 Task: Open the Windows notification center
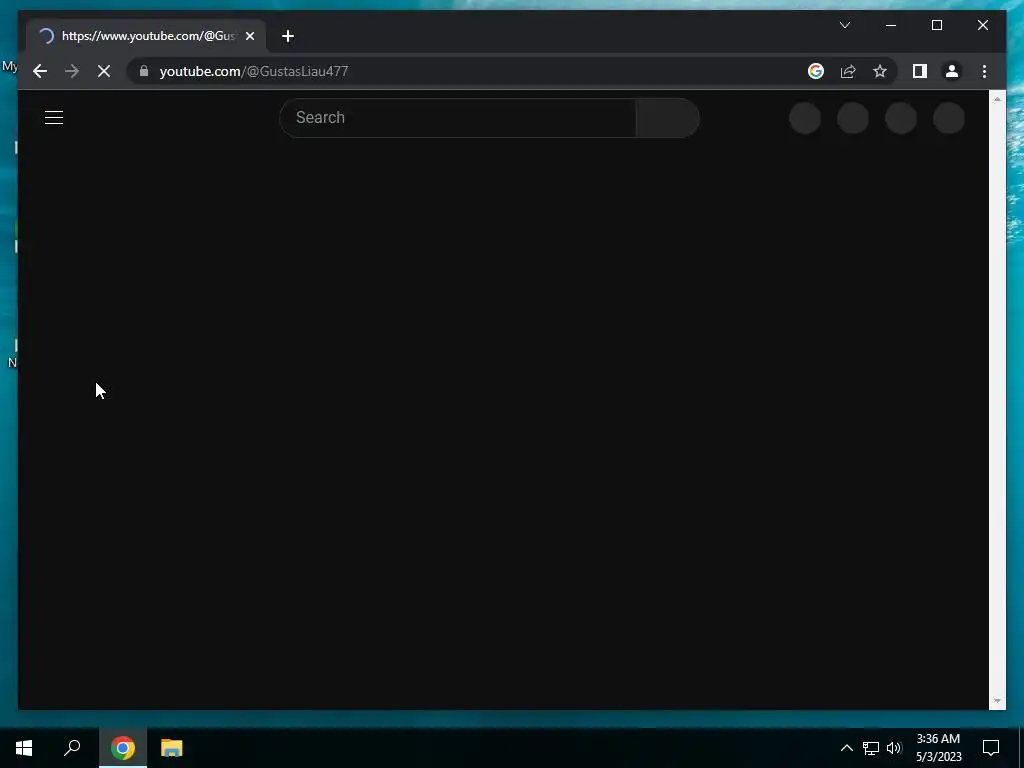(x=991, y=748)
